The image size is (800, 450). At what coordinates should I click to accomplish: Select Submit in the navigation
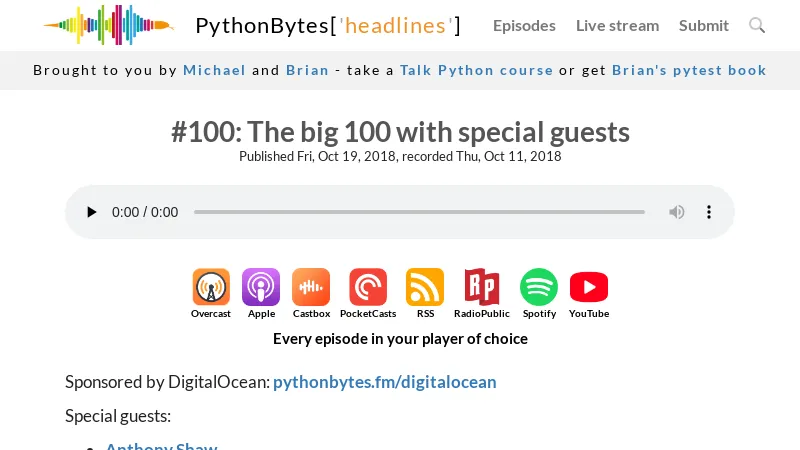[704, 26]
